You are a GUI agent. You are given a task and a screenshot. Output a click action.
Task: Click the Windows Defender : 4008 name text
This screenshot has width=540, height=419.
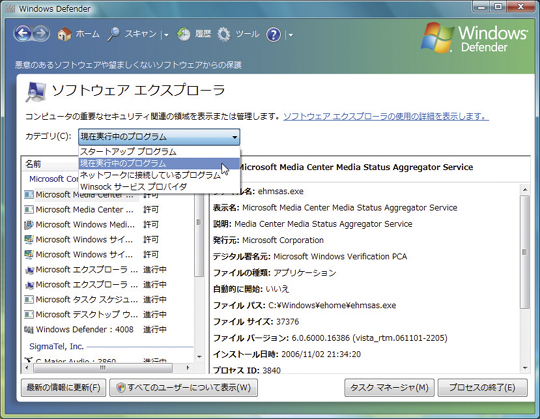pos(84,329)
